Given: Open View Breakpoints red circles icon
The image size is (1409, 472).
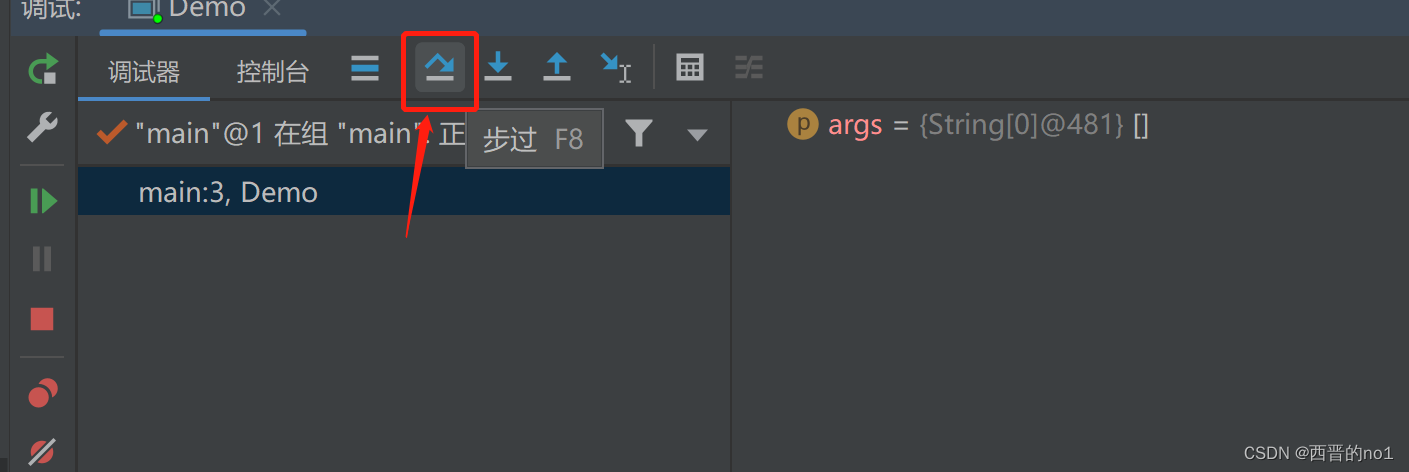Looking at the screenshot, I should tap(42, 393).
